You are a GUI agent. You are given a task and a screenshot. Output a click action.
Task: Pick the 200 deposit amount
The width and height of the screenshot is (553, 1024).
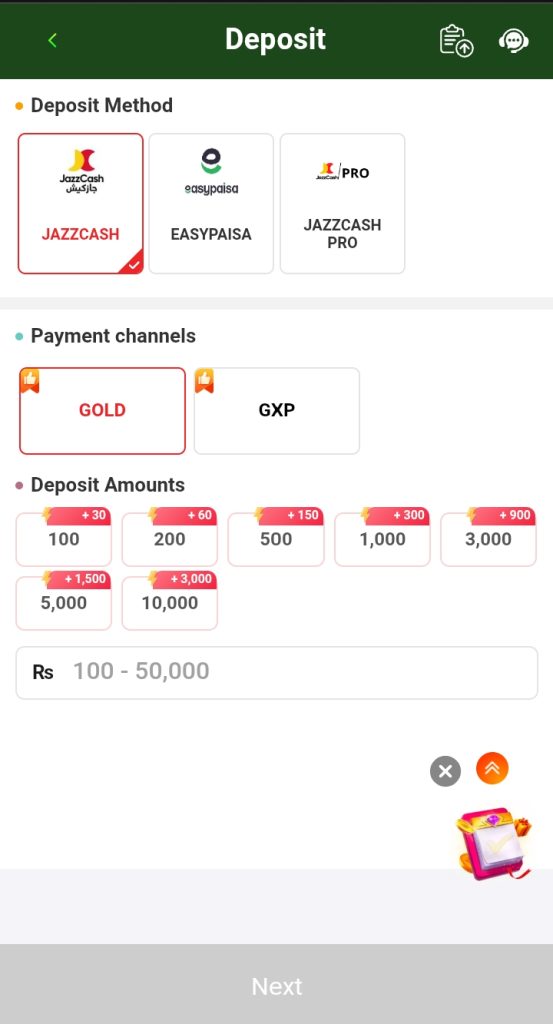(170, 537)
